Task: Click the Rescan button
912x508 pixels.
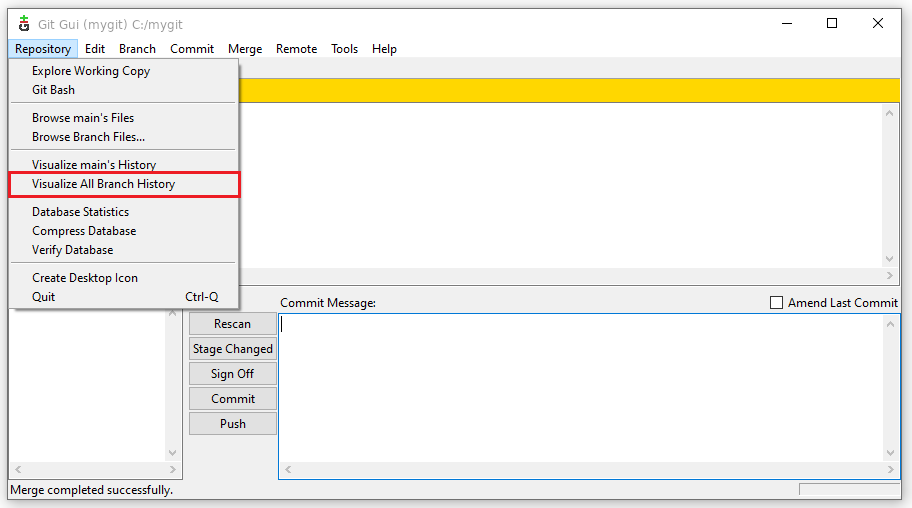Action: tap(233, 324)
